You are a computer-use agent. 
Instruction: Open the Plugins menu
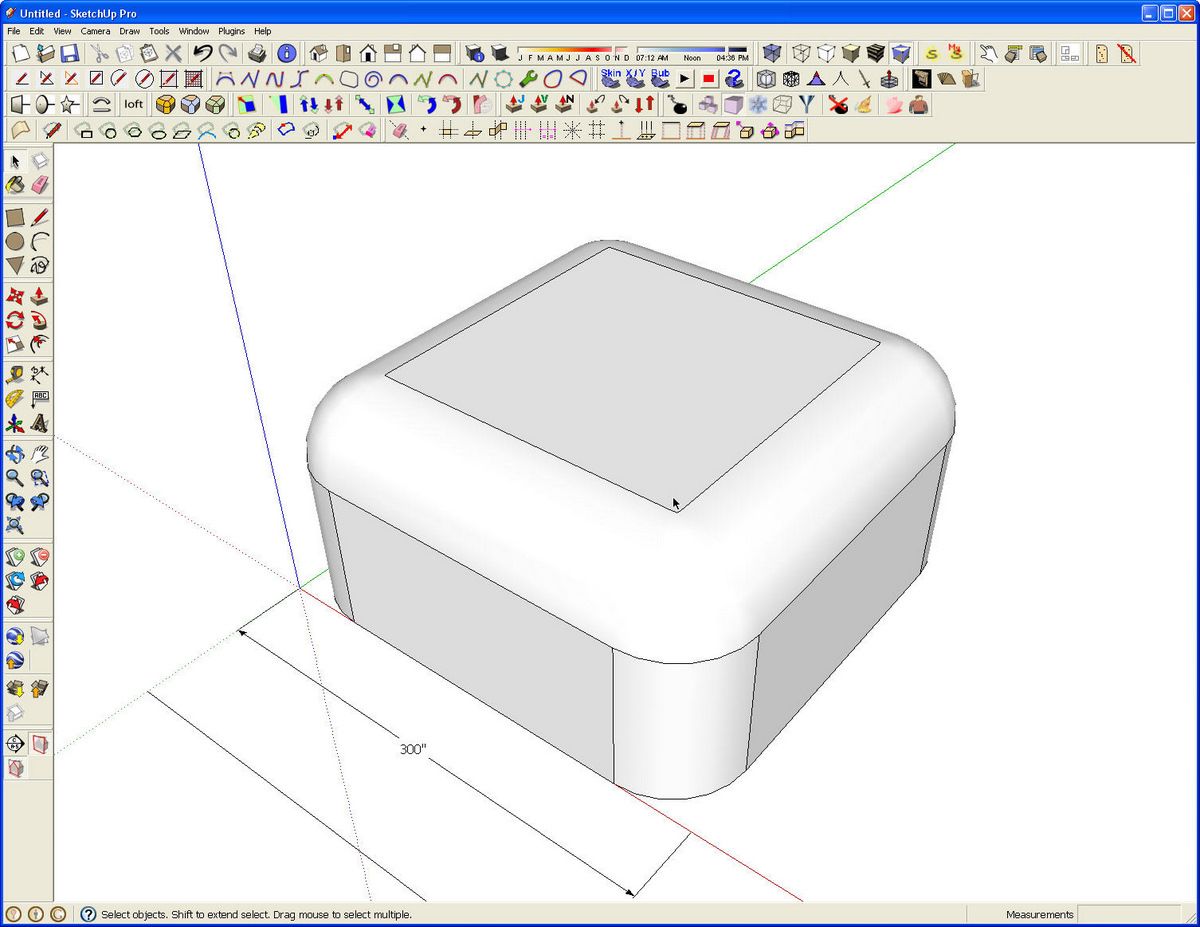click(231, 31)
